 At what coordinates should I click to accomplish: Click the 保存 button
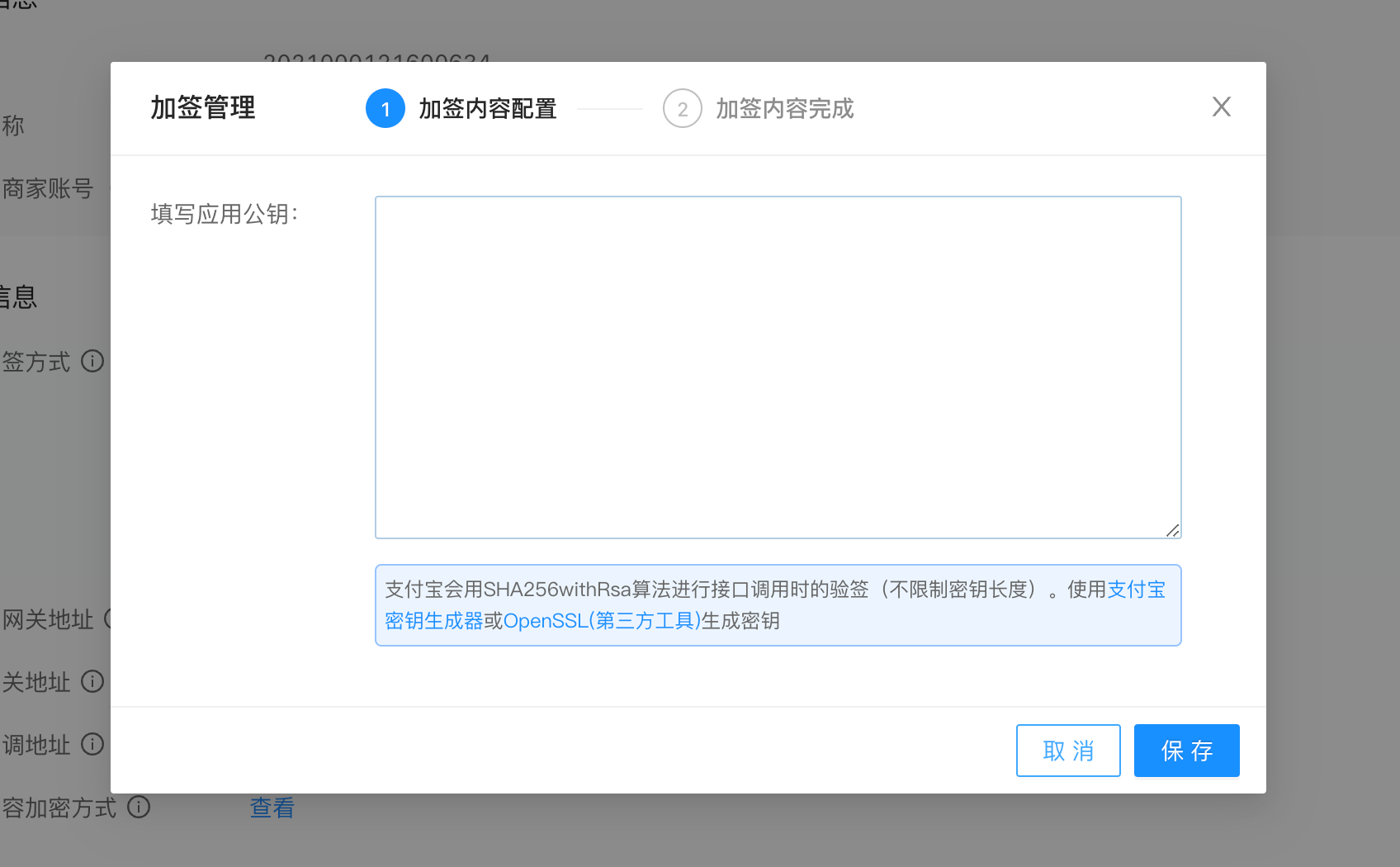(x=1186, y=751)
